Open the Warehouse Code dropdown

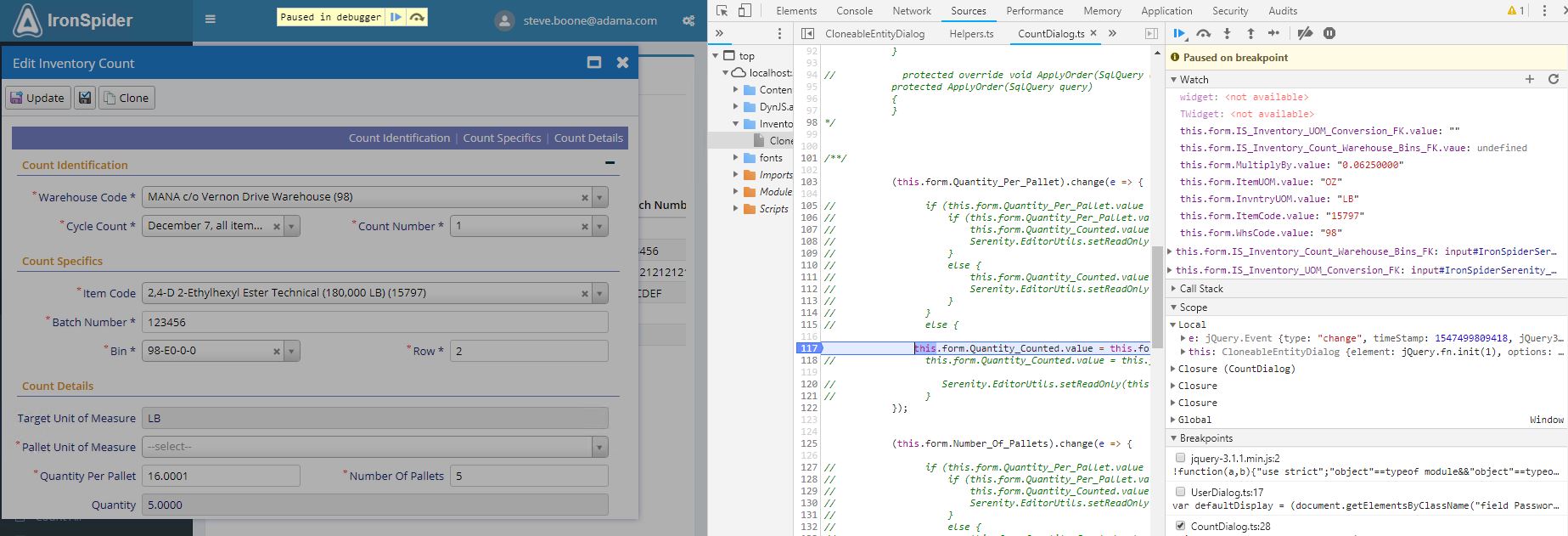point(600,197)
